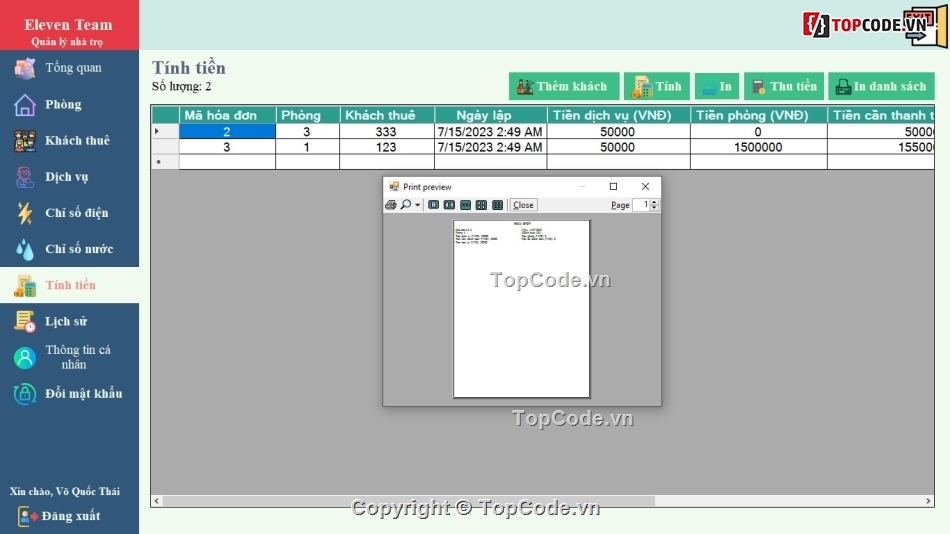Sort by the Phòng column header
This screenshot has width=950, height=534.
[x=307, y=115]
